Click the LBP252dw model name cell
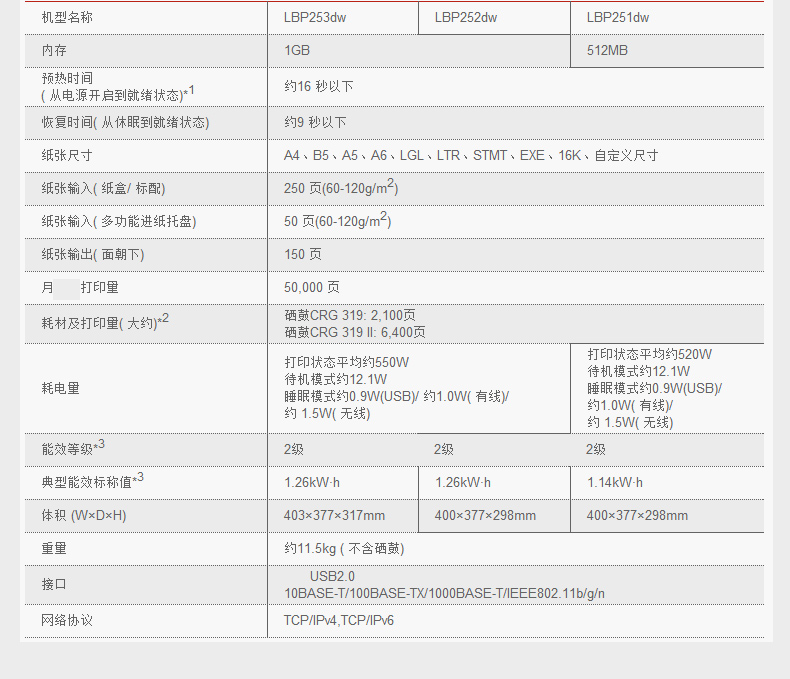Image resolution: width=790 pixels, height=679 pixels. click(x=466, y=18)
